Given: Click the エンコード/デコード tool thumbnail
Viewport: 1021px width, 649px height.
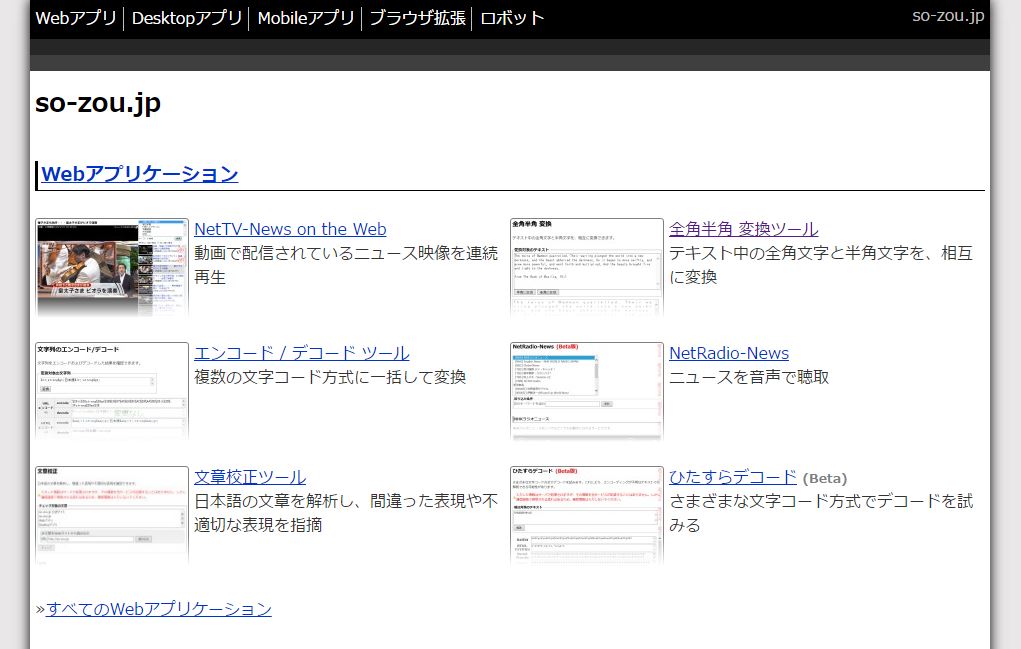Looking at the screenshot, I should [x=112, y=391].
